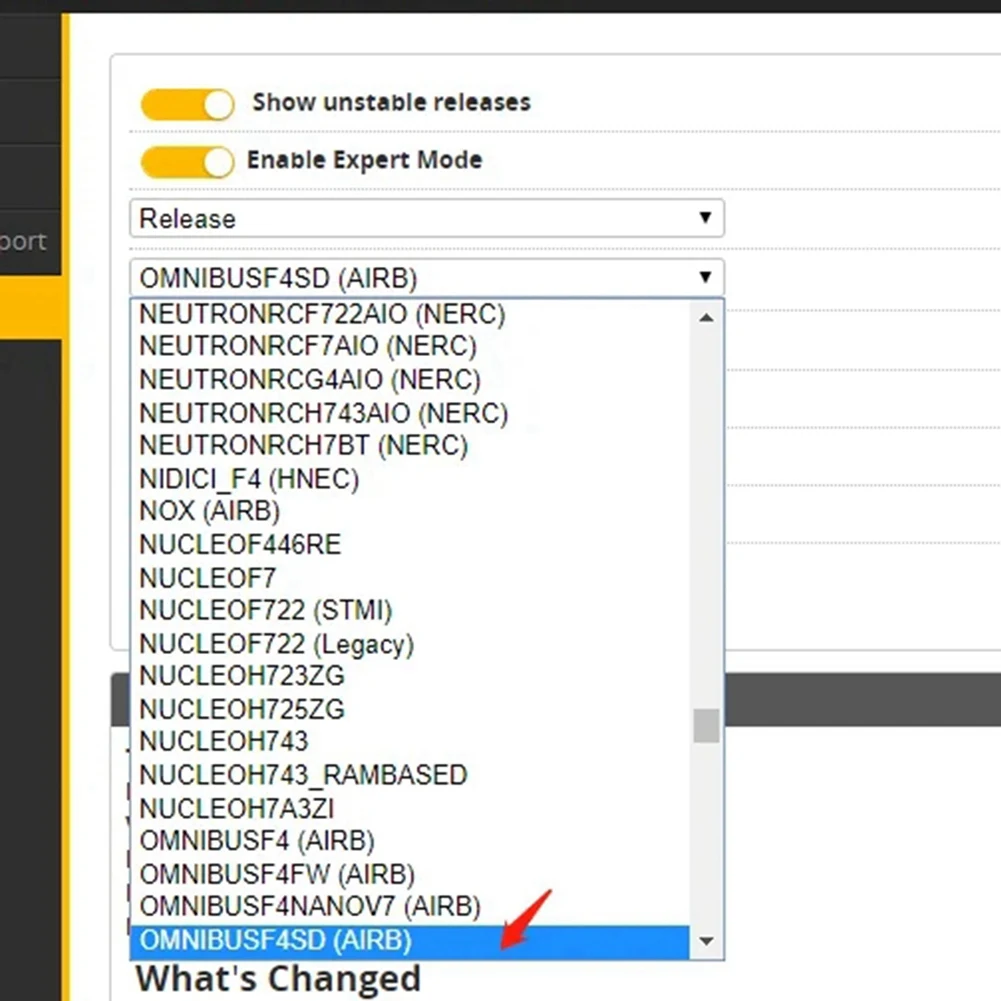This screenshot has width=1001, height=1001.
Task: Pick OMNIBUSF4 (AIRB) board option
Action: pyautogui.click(x=409, y=841)
